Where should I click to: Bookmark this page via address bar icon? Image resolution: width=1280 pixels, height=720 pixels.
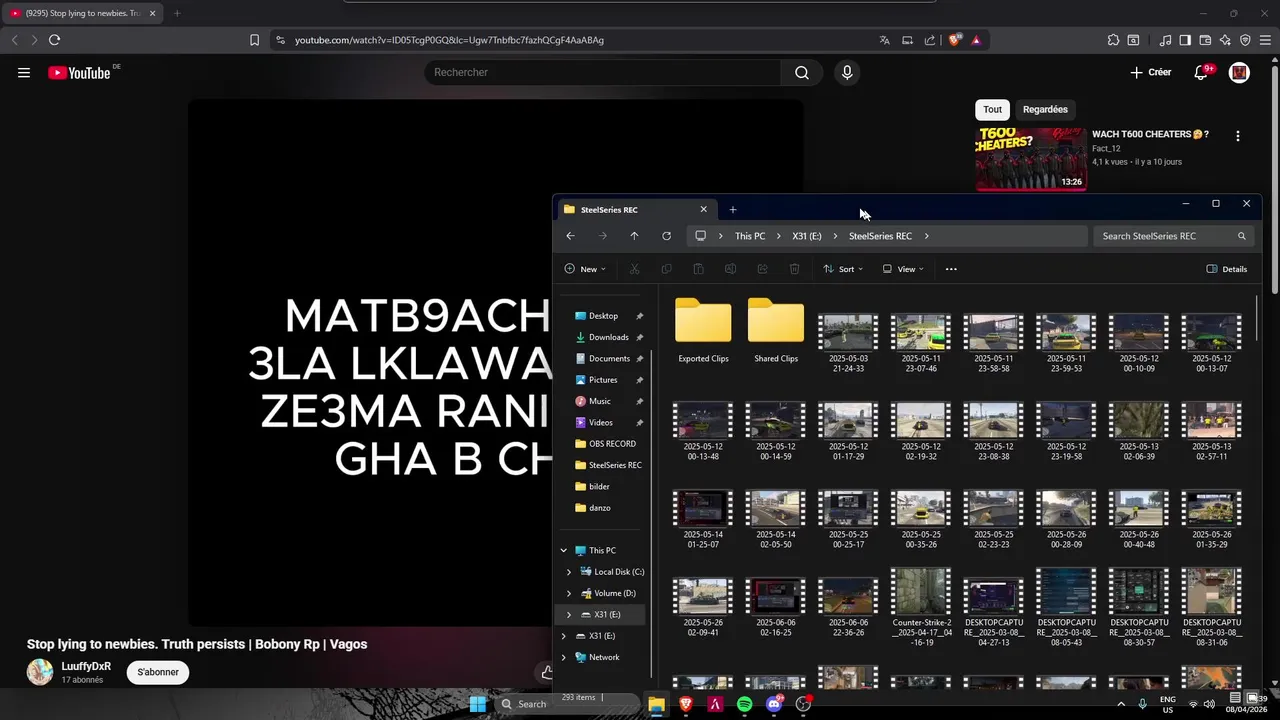254,40
